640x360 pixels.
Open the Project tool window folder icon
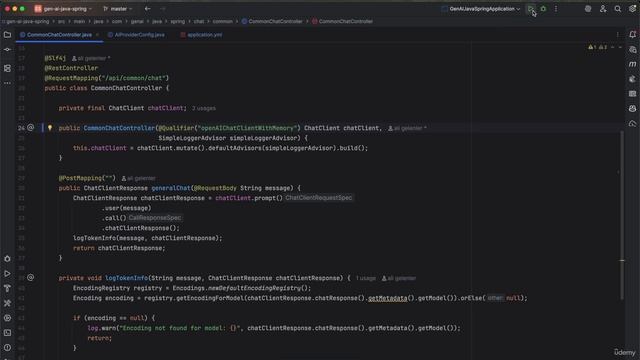[x=7, y=35]
